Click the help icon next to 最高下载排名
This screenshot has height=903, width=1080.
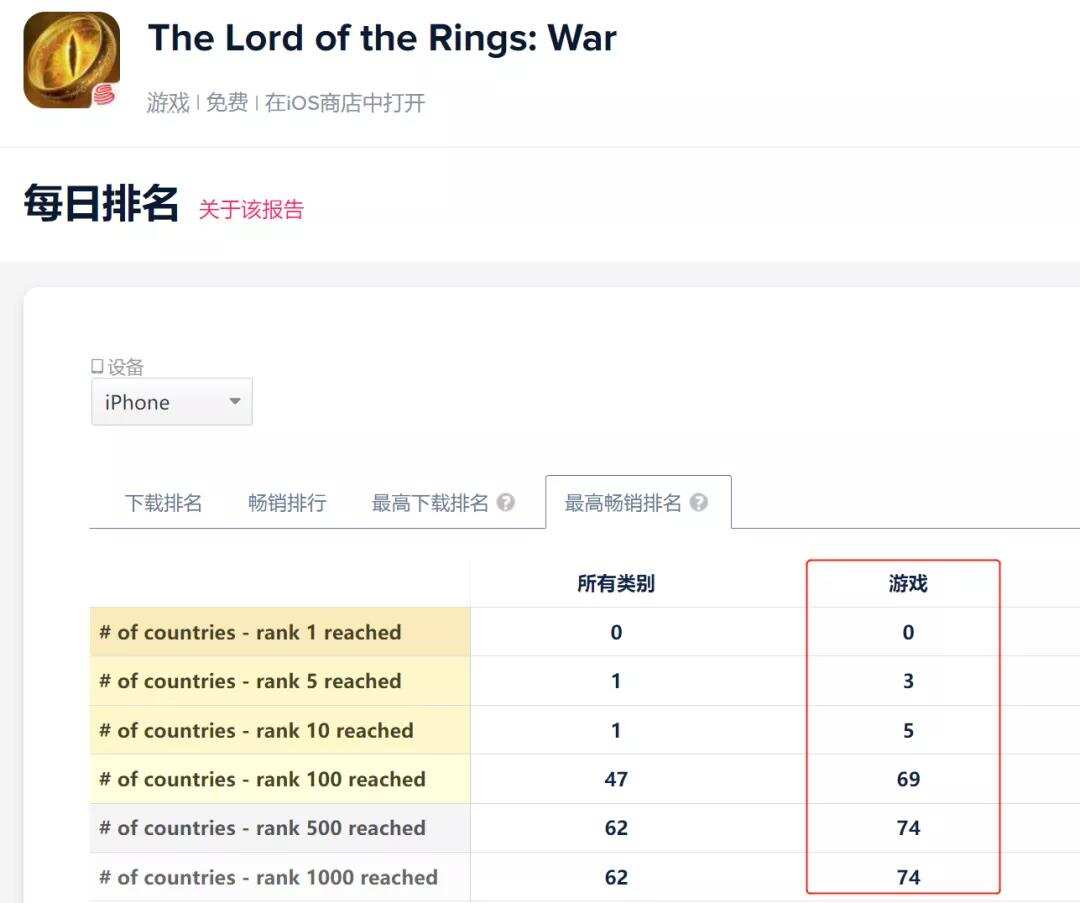pos(508,503)
